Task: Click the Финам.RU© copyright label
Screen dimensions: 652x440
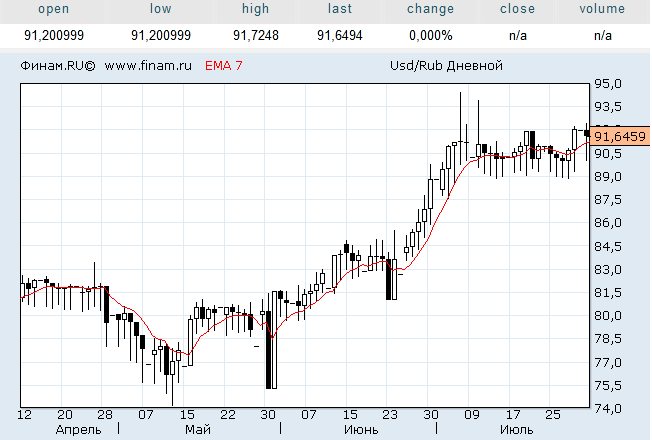Action: 56,67
